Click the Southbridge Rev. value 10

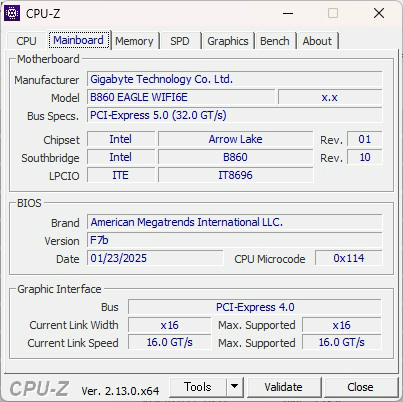[x=365, y=157]
